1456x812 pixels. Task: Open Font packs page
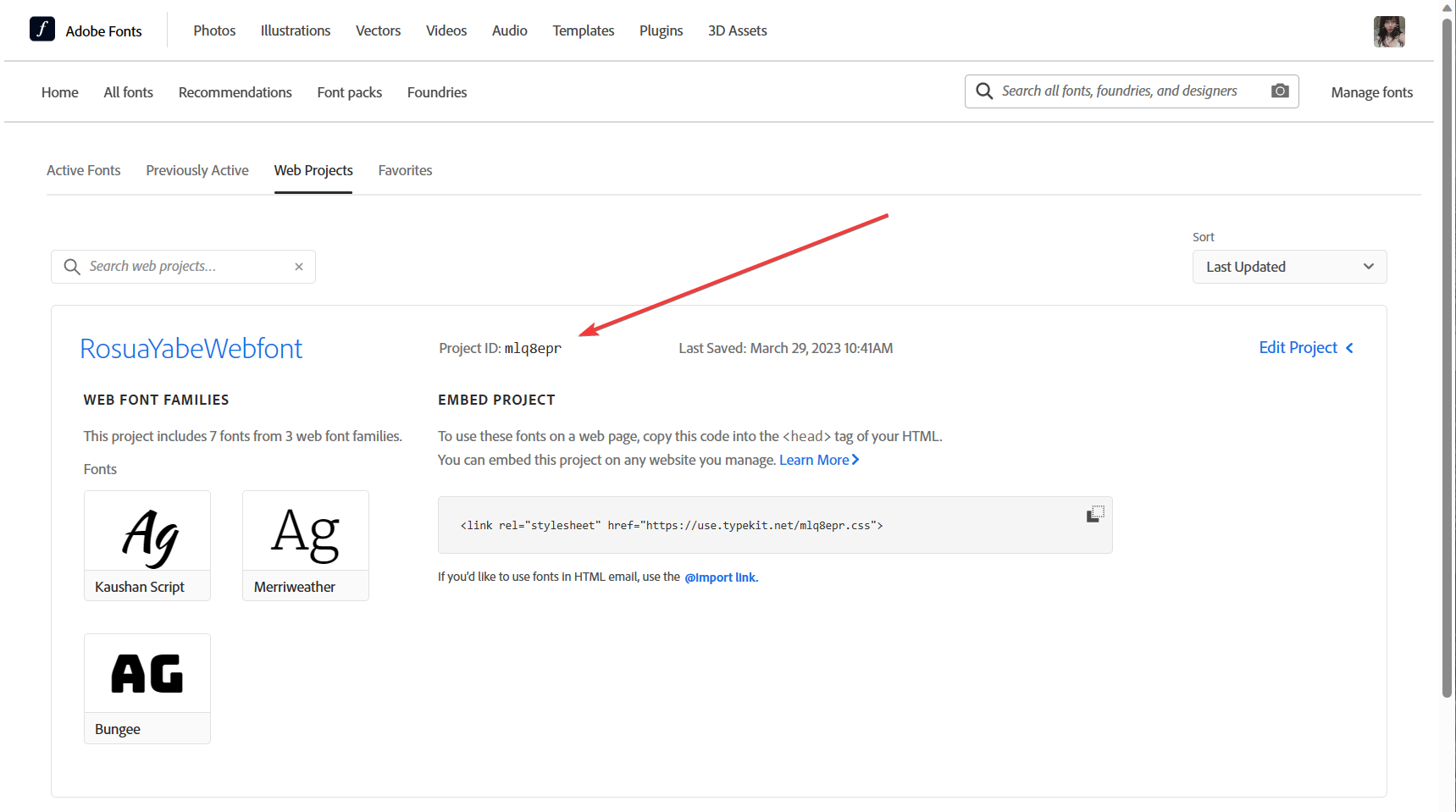(x=350, y=92)
